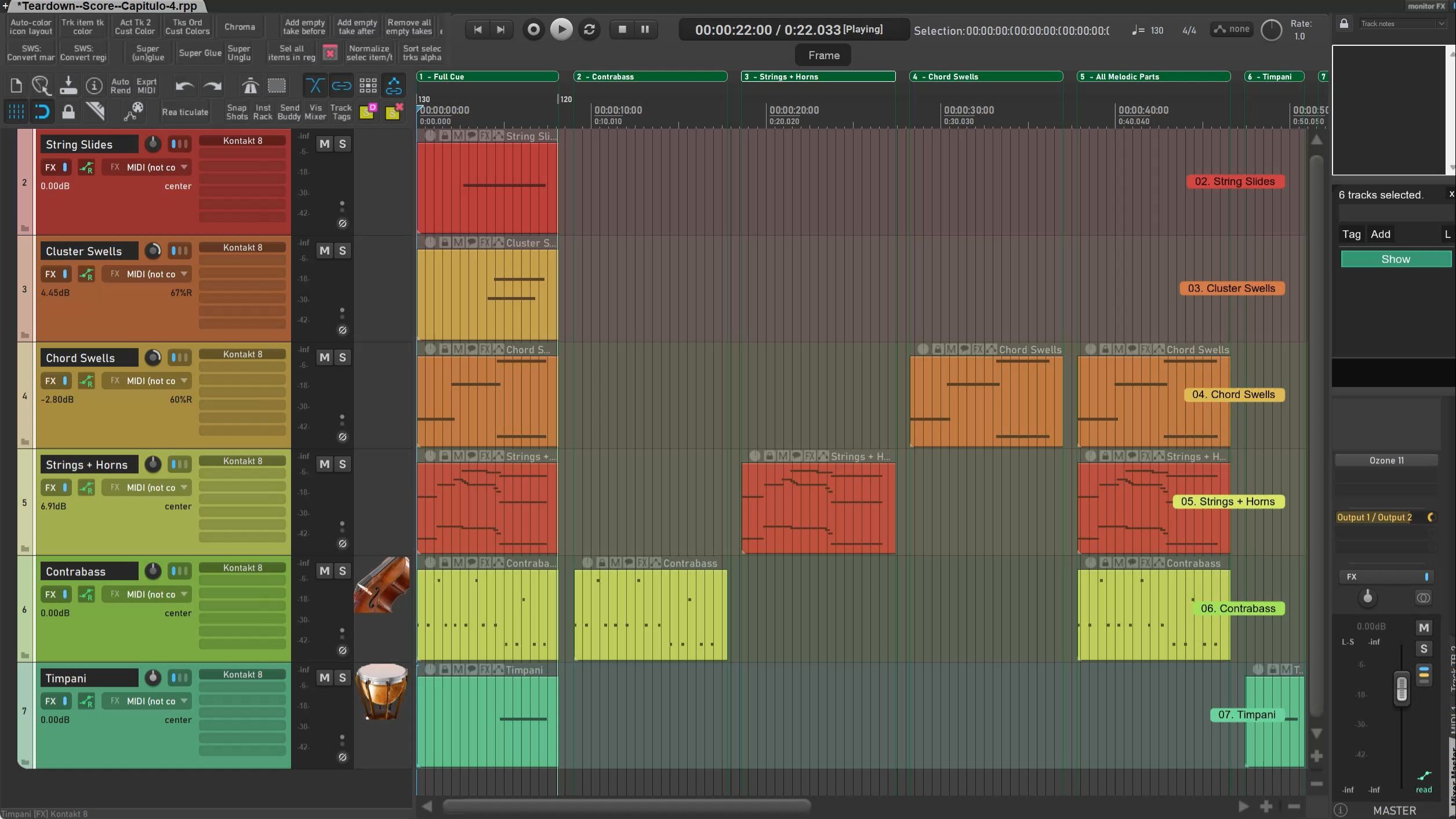Image resolution: width=1456 pixels, height=819 pixels.
Task: Select the '2 - Contrabass' region
Action: 650,77
